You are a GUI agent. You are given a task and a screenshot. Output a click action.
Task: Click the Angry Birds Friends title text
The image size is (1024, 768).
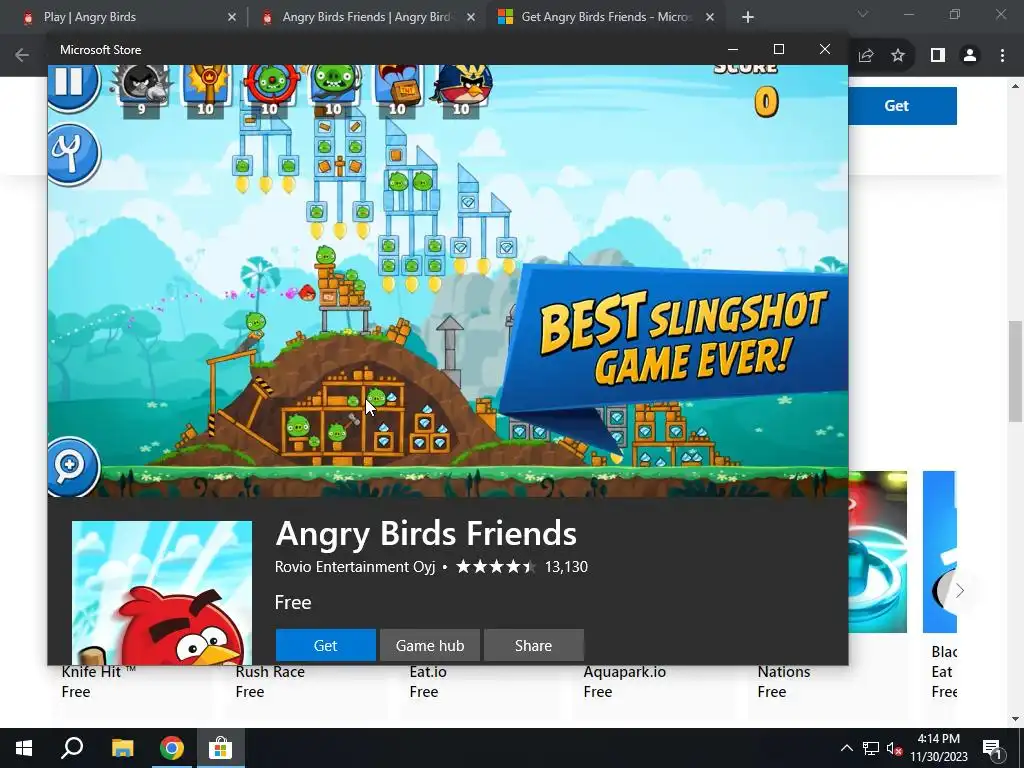point(426,534)
